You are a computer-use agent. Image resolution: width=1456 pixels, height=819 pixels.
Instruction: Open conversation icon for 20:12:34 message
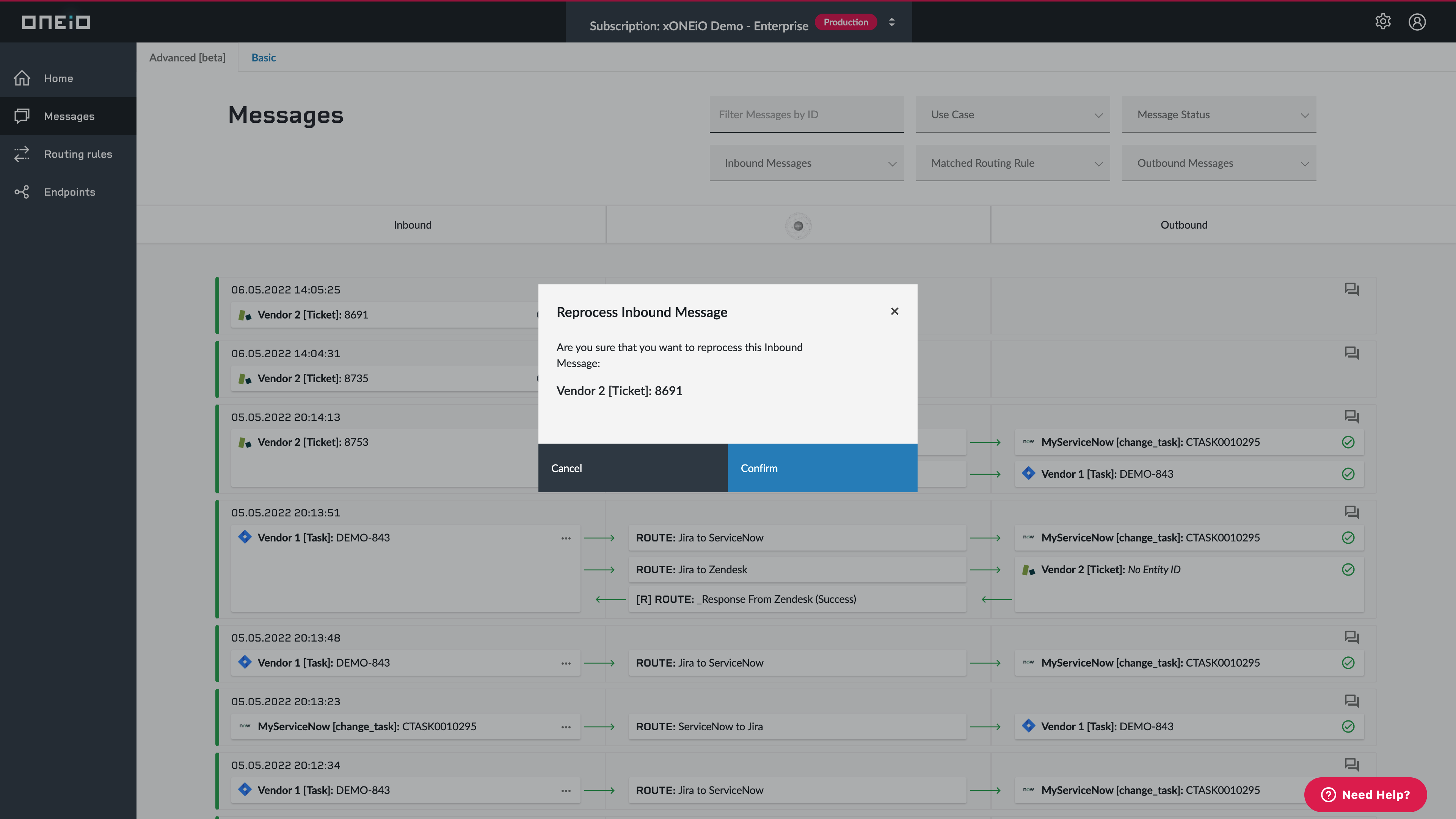pyautogui.click(x=1351, y=765)
